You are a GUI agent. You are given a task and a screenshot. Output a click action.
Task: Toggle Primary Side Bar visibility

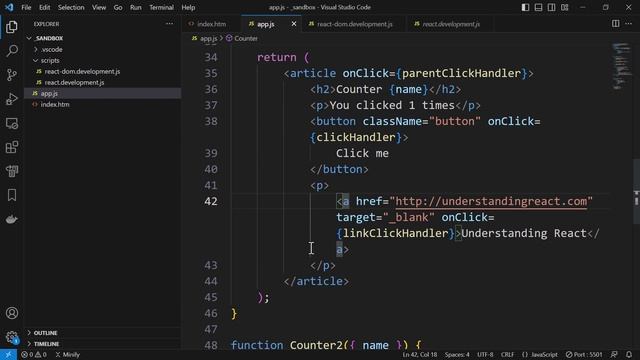click(525, 7)
